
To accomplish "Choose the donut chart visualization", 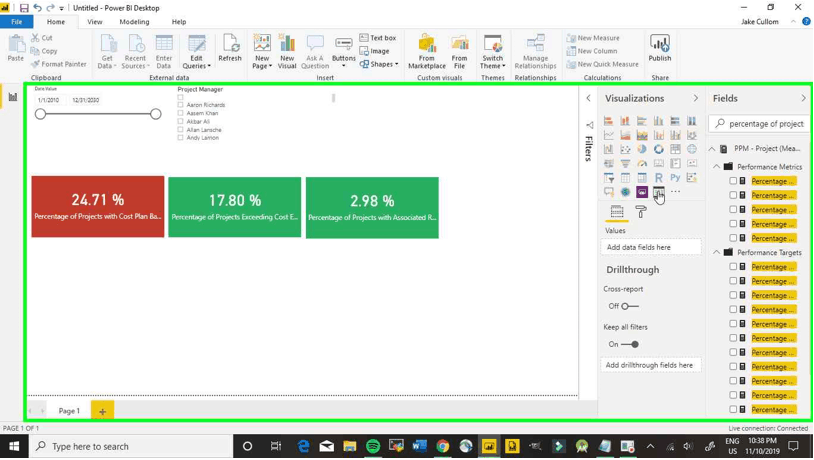I will (659, 149).
